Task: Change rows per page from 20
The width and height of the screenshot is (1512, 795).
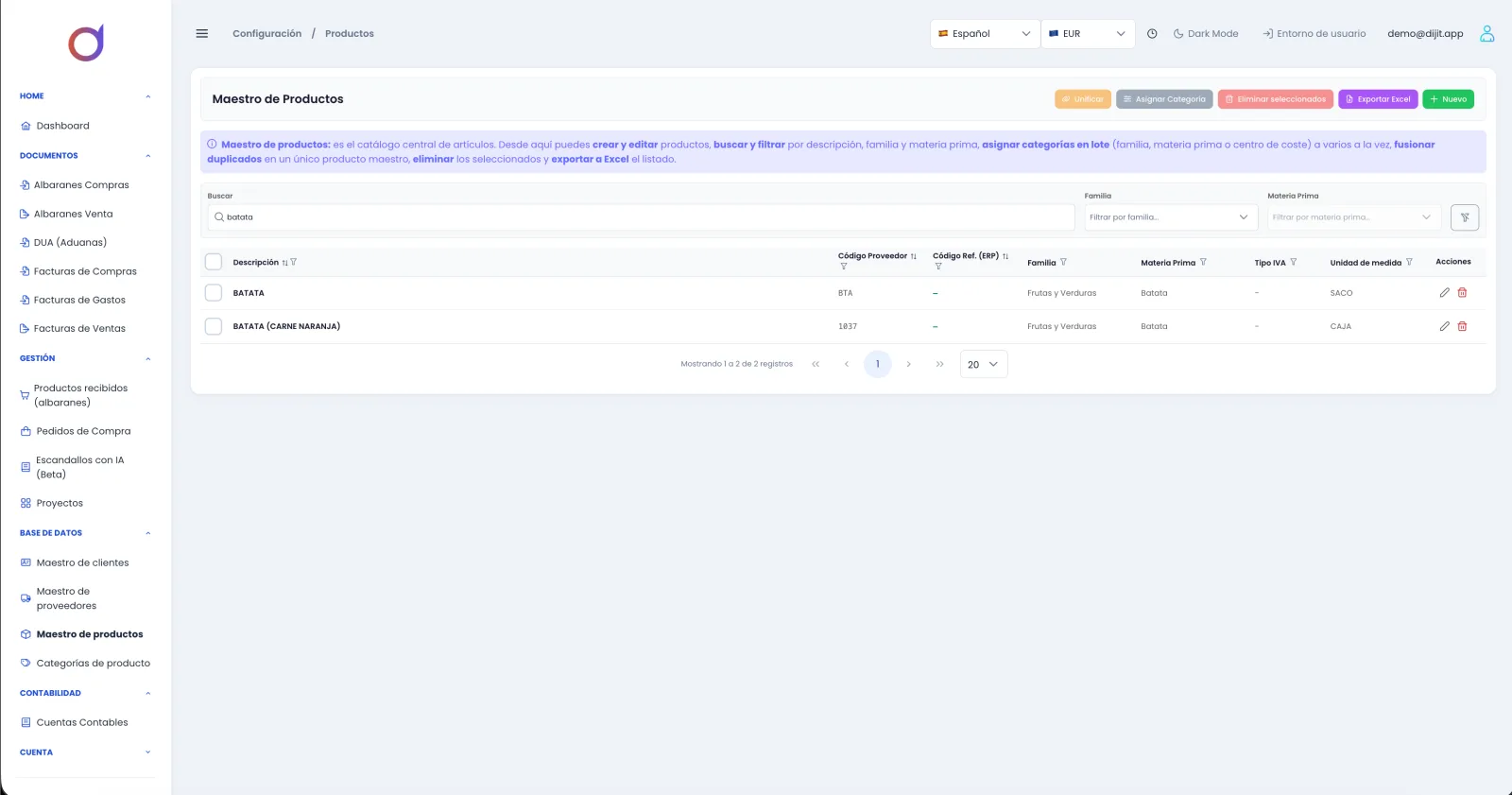Action: 984,364
